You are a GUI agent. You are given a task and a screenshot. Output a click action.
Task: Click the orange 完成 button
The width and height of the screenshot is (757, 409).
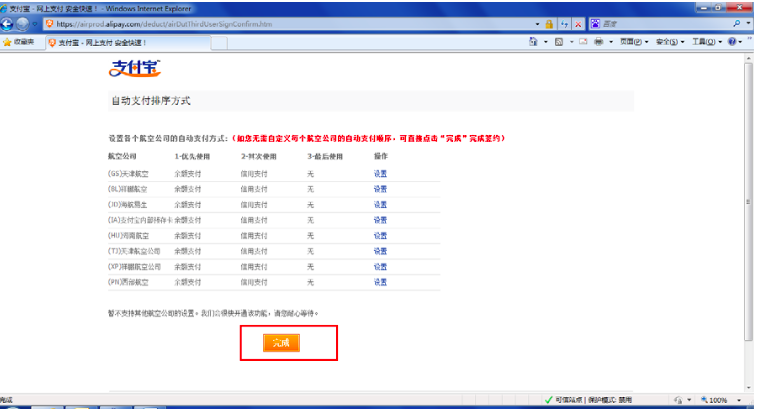tap(281, 343)
